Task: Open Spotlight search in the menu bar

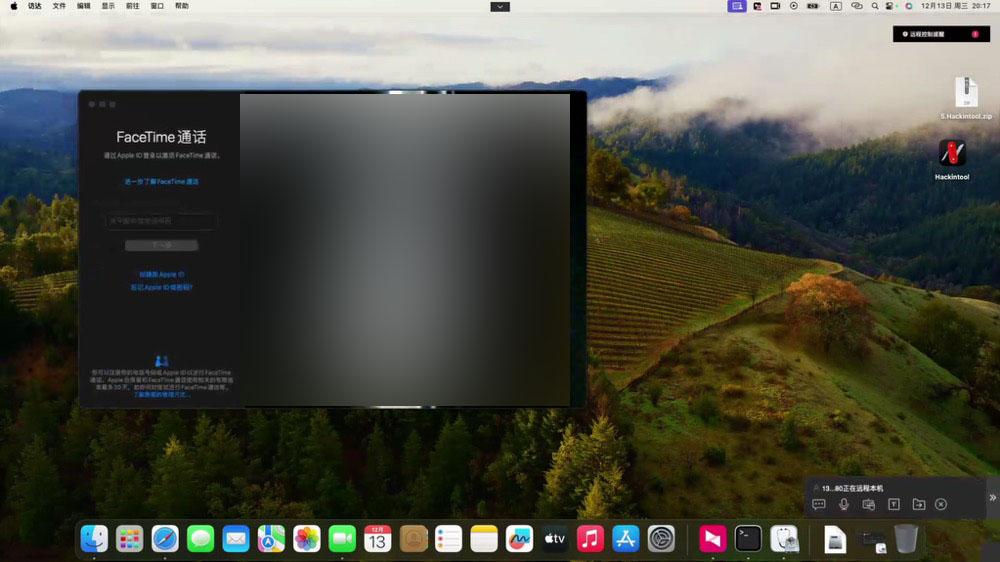Action: [x=875, y=6]
